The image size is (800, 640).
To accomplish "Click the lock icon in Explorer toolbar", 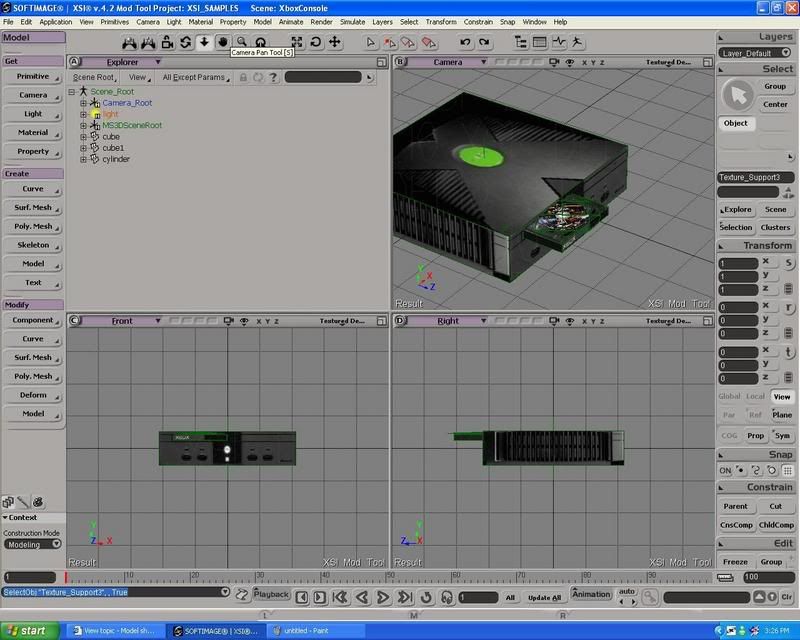I will tap(243, 78).
